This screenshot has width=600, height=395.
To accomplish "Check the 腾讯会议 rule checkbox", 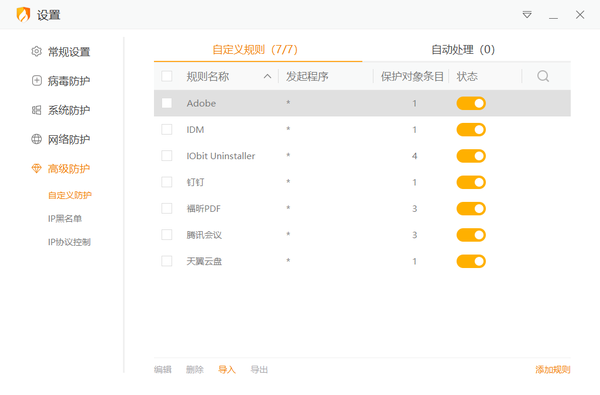I will [x=166, y=235].
